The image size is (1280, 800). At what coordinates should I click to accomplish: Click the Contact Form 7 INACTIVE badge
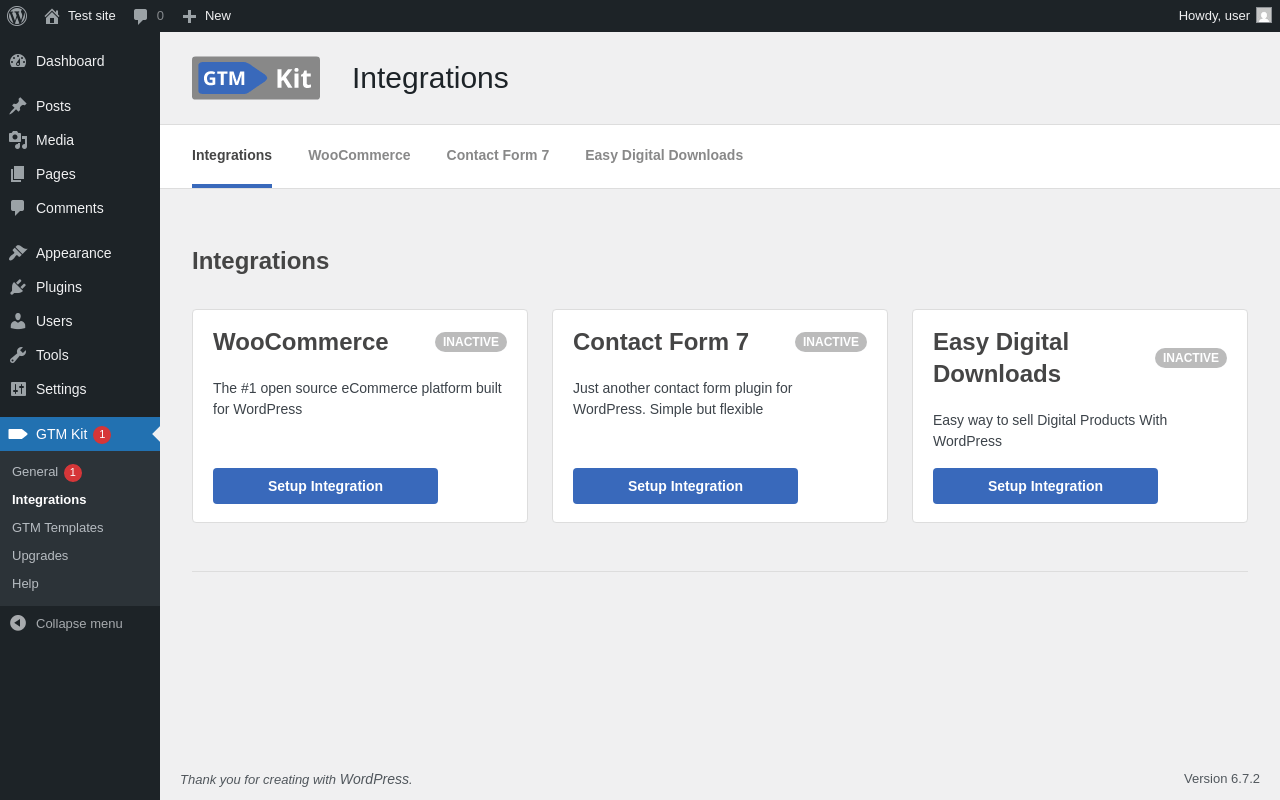click(x=831, y=342)
